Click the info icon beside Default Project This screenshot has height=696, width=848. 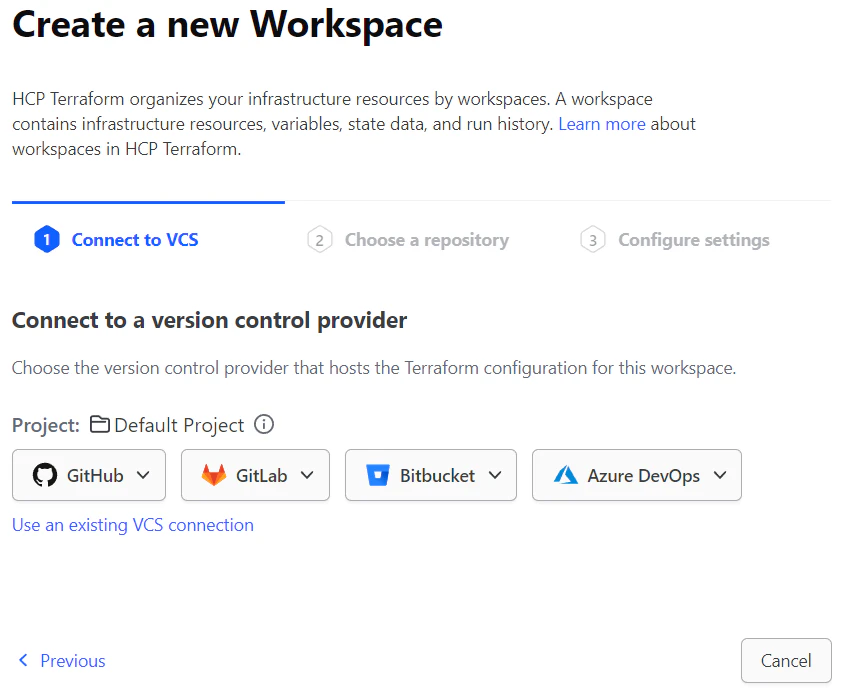(x=264, y=425)
